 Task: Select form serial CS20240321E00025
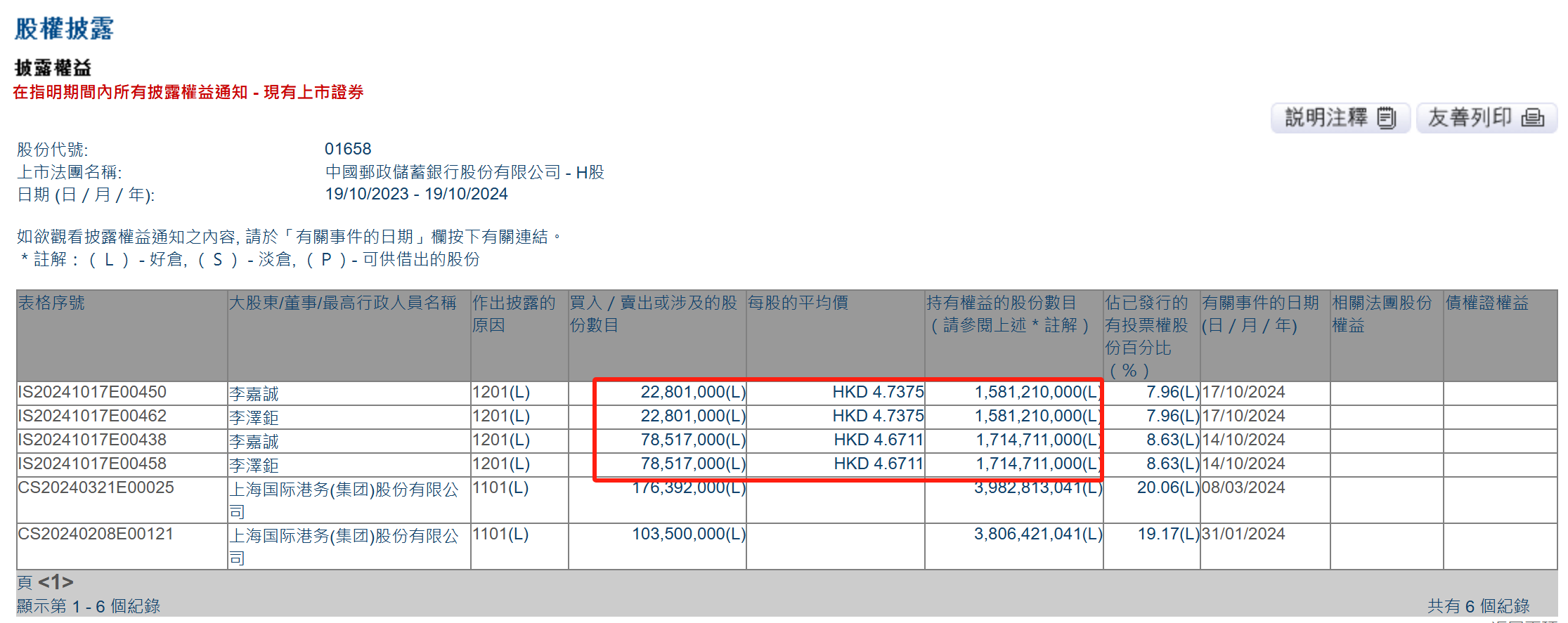tap(96, 487)
